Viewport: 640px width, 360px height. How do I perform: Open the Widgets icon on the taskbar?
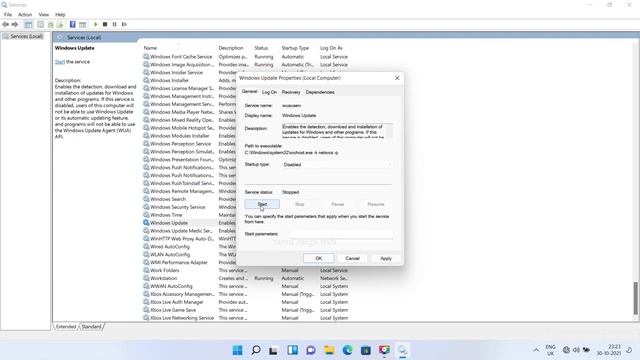click(292, 350)
